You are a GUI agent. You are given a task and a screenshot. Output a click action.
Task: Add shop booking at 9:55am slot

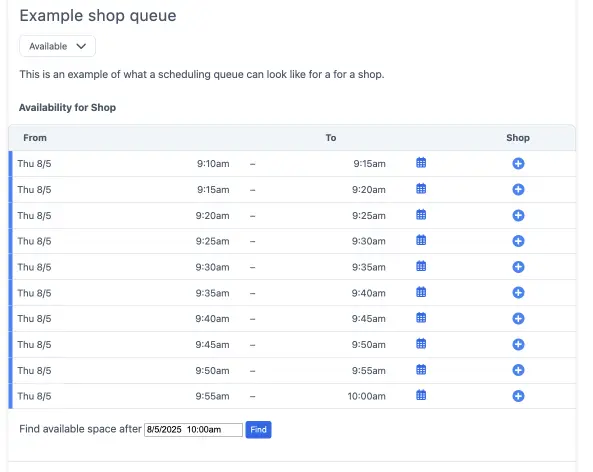[x=518, y=396]
